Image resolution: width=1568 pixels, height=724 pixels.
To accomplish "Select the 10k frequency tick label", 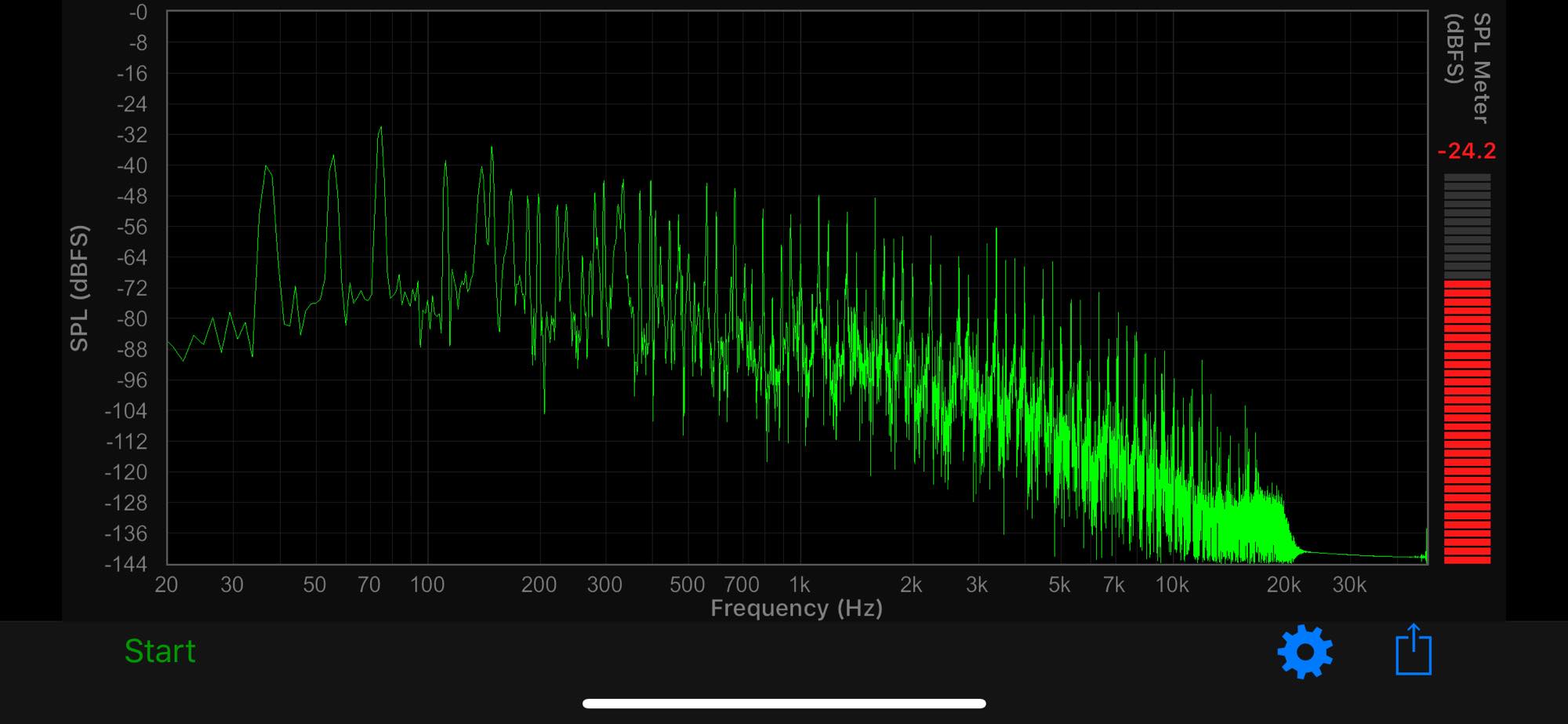I will point(1172,585).
